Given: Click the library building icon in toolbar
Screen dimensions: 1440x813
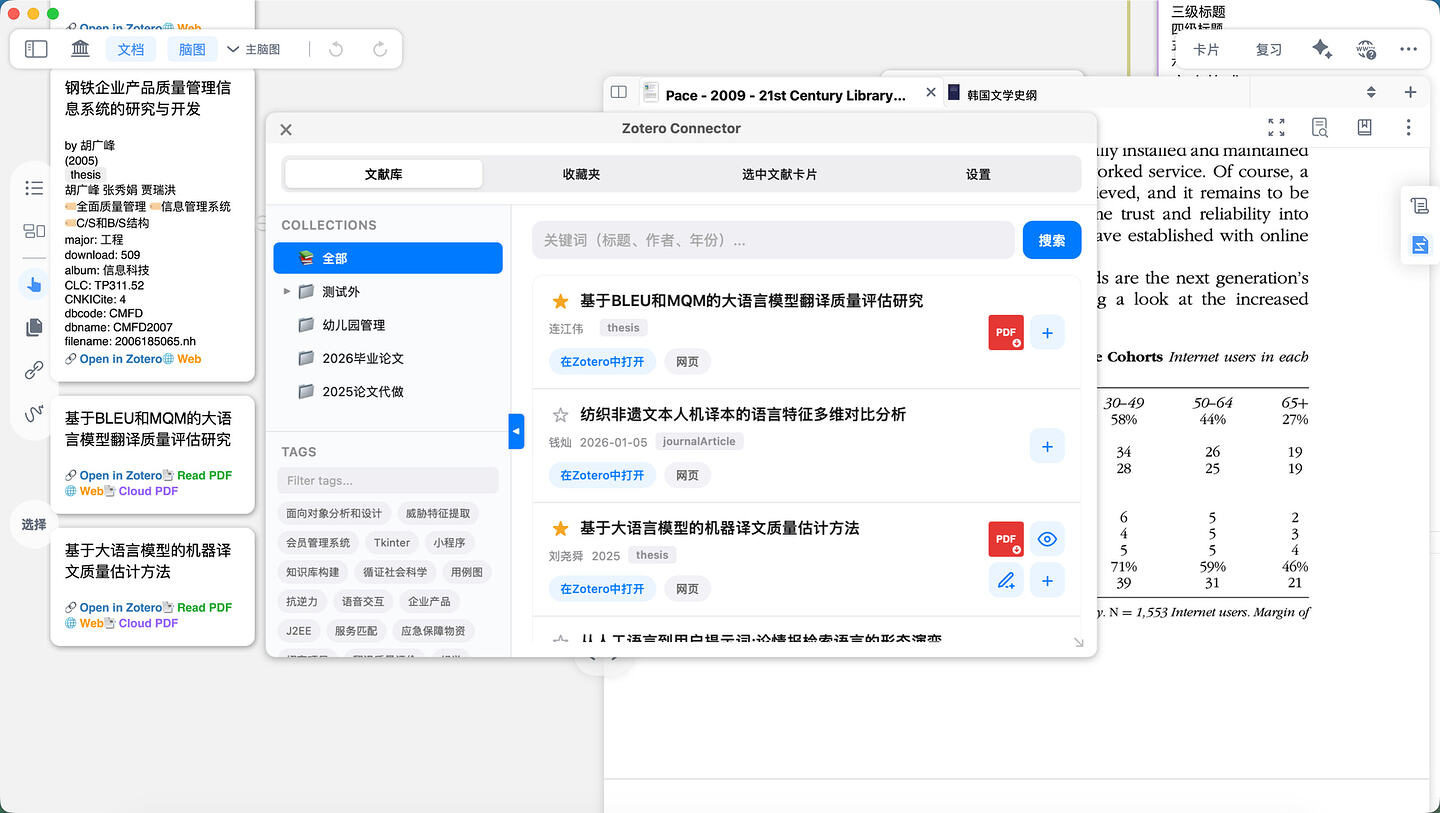Looking at the screenshot, I should pos(81,49).
